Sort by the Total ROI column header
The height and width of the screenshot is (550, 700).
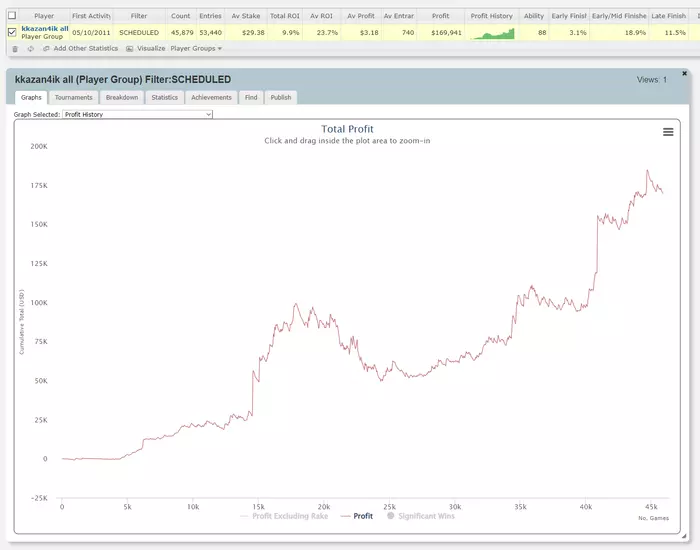284,16
